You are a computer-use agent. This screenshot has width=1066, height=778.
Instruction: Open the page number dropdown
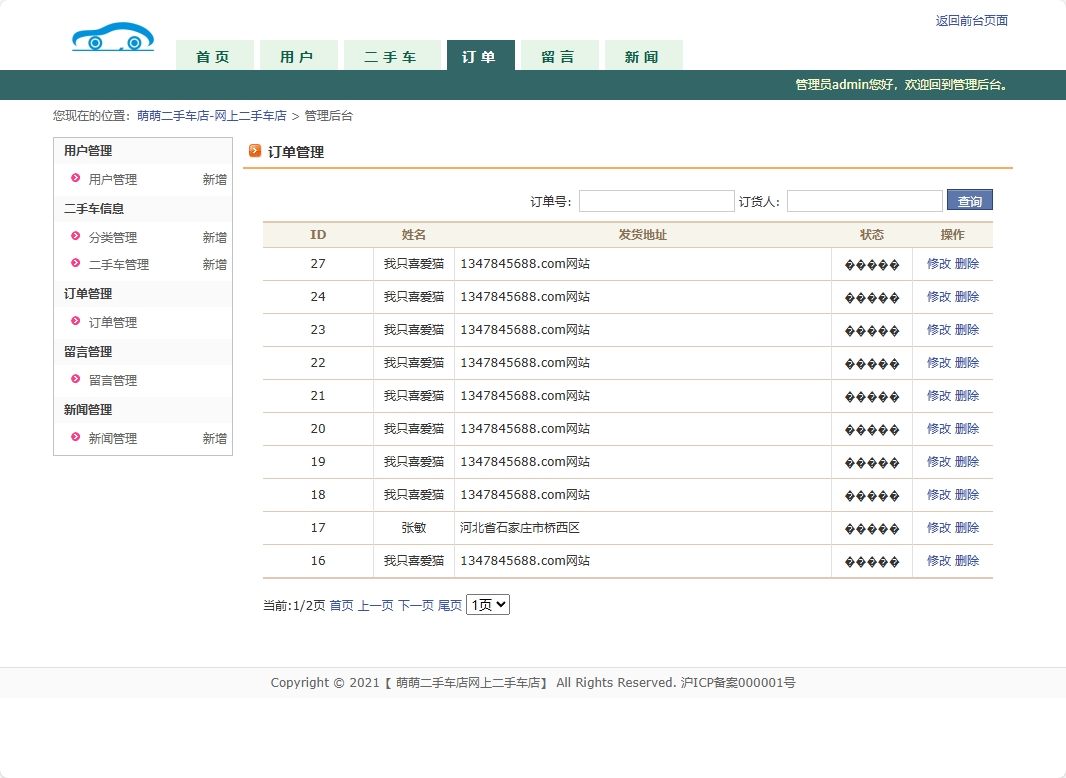click(488, 605)
